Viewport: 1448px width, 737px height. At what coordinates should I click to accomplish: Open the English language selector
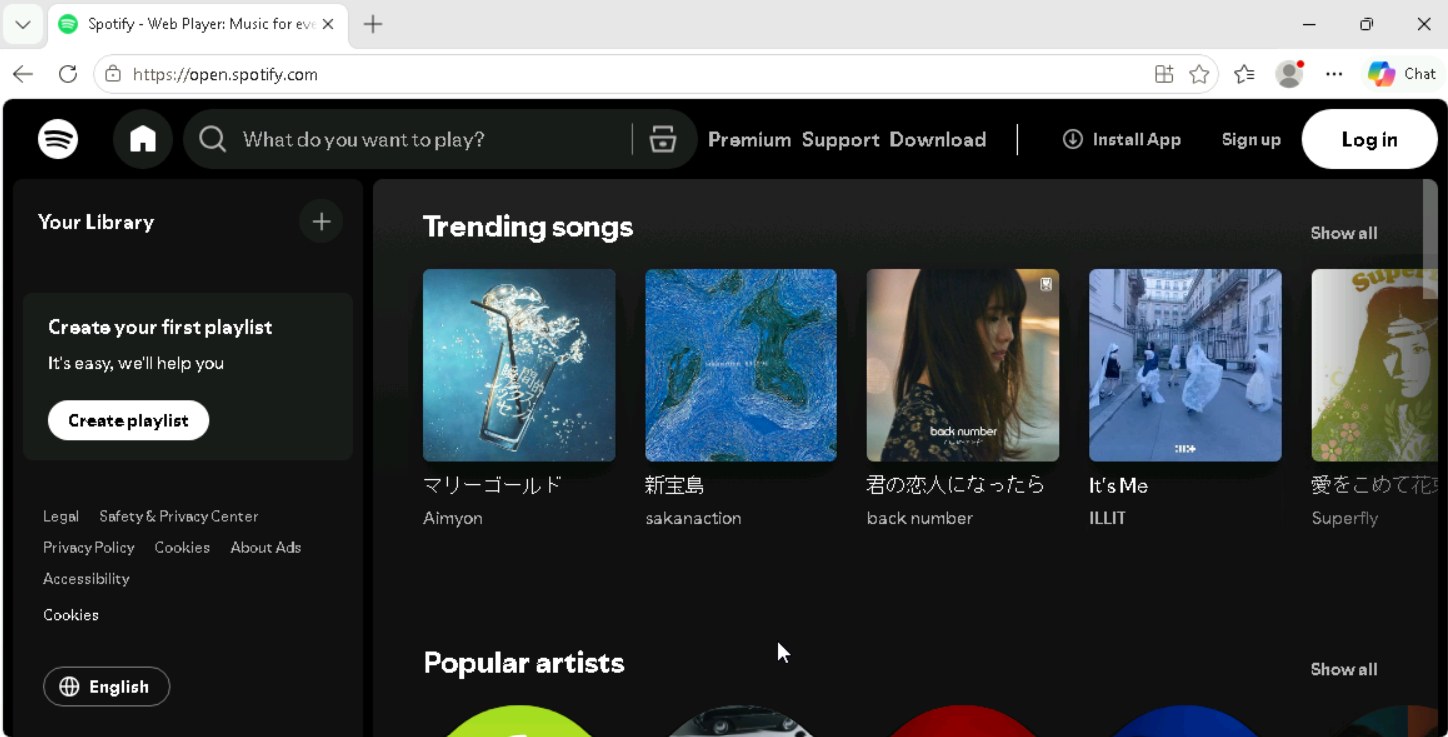106,687
